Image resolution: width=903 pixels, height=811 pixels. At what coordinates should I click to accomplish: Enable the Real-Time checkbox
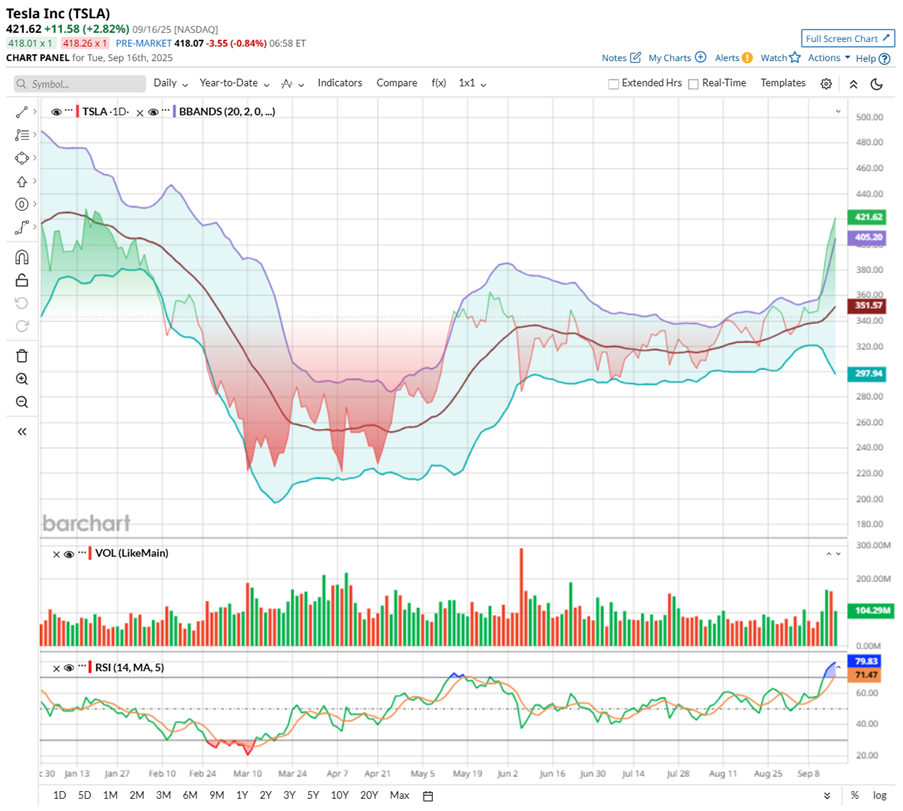click(x=693, y=84)
